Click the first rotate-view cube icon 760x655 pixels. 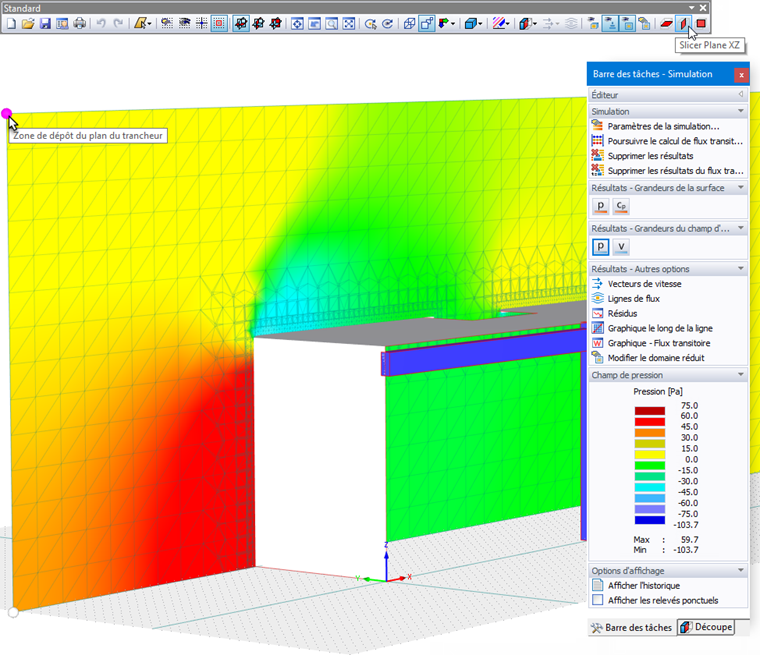pyautogui.click(x=241, y=24)
